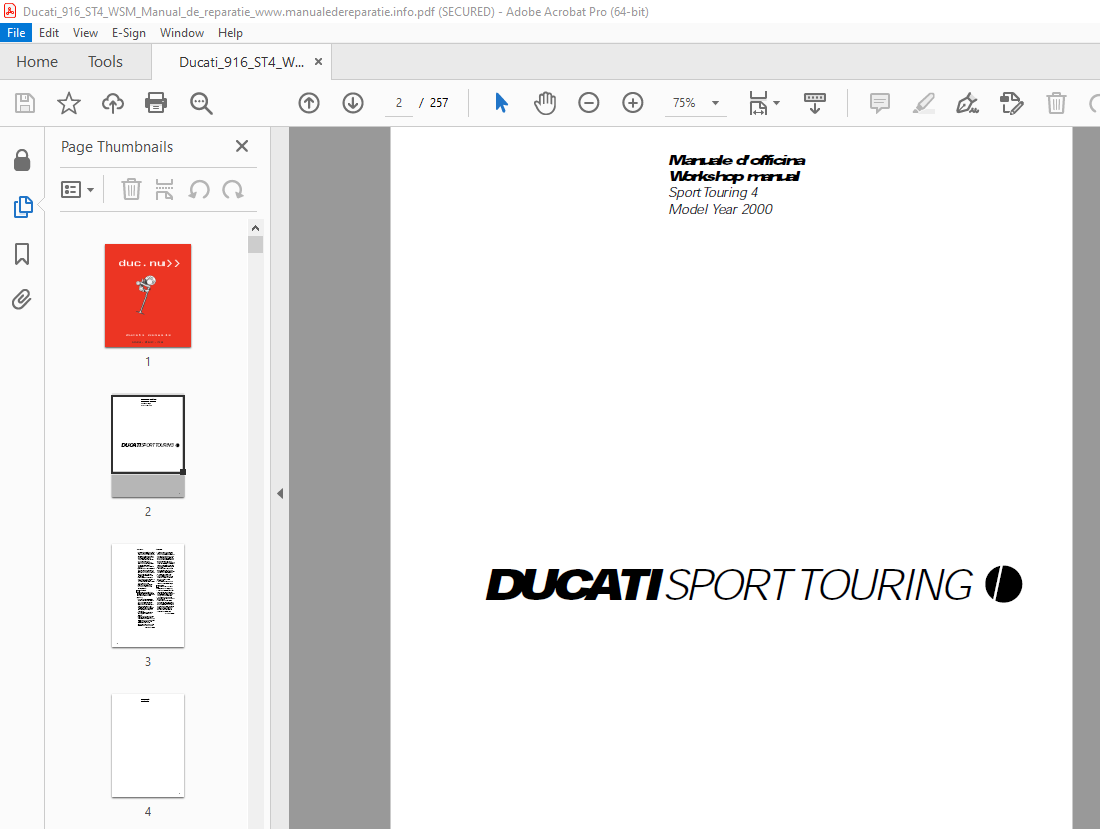Add a sticky note comment
This screenshot has width=1100, height=829.
[880, 103]
